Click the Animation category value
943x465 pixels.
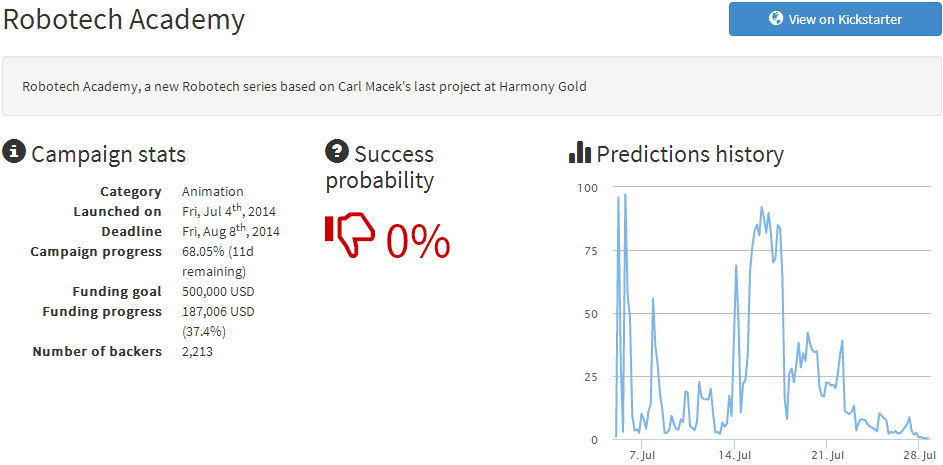pyautogui.click(x=213, y=192)
